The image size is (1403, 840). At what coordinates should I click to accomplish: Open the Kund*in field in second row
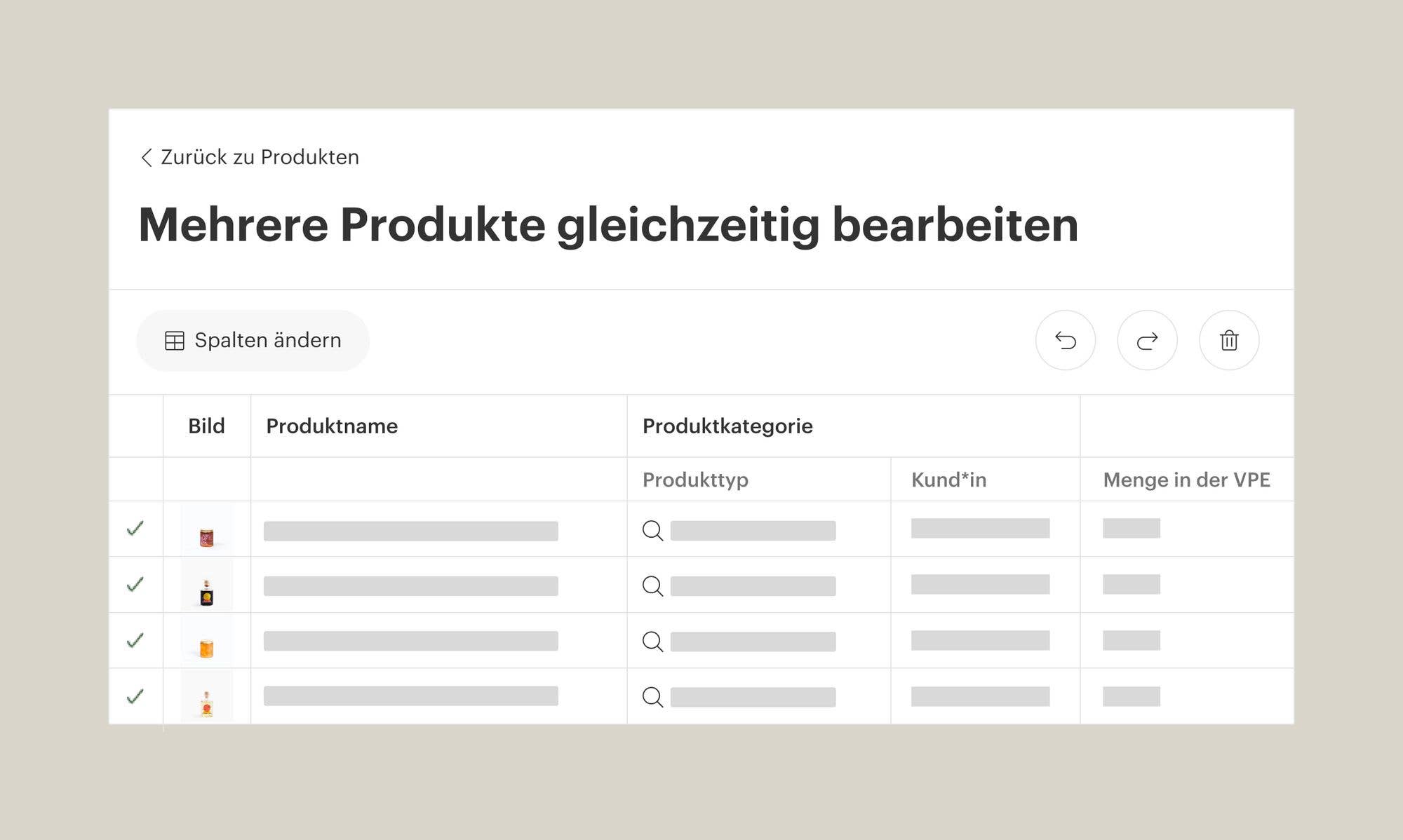click(980, 585)
